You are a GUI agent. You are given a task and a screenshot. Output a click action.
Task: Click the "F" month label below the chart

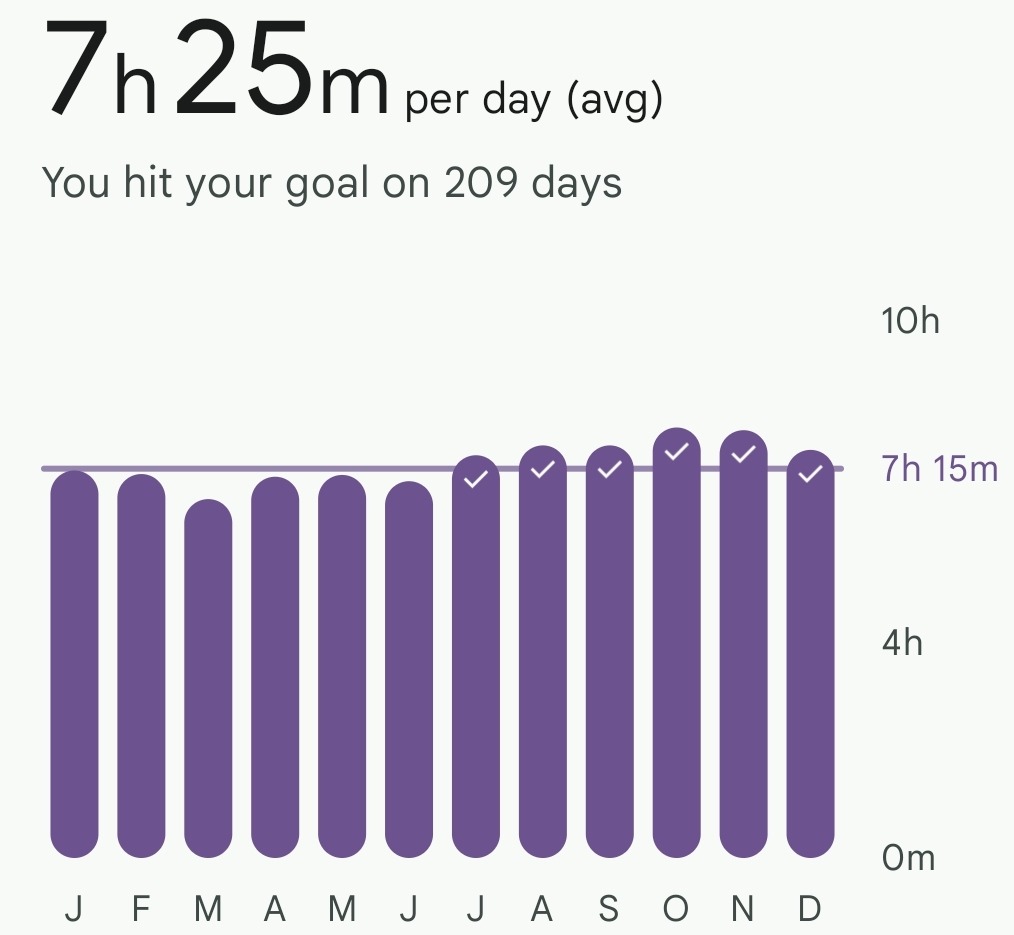(x=141, y=909)
